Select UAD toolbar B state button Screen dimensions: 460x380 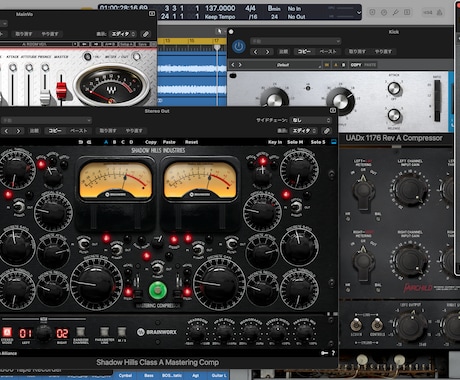344,65
